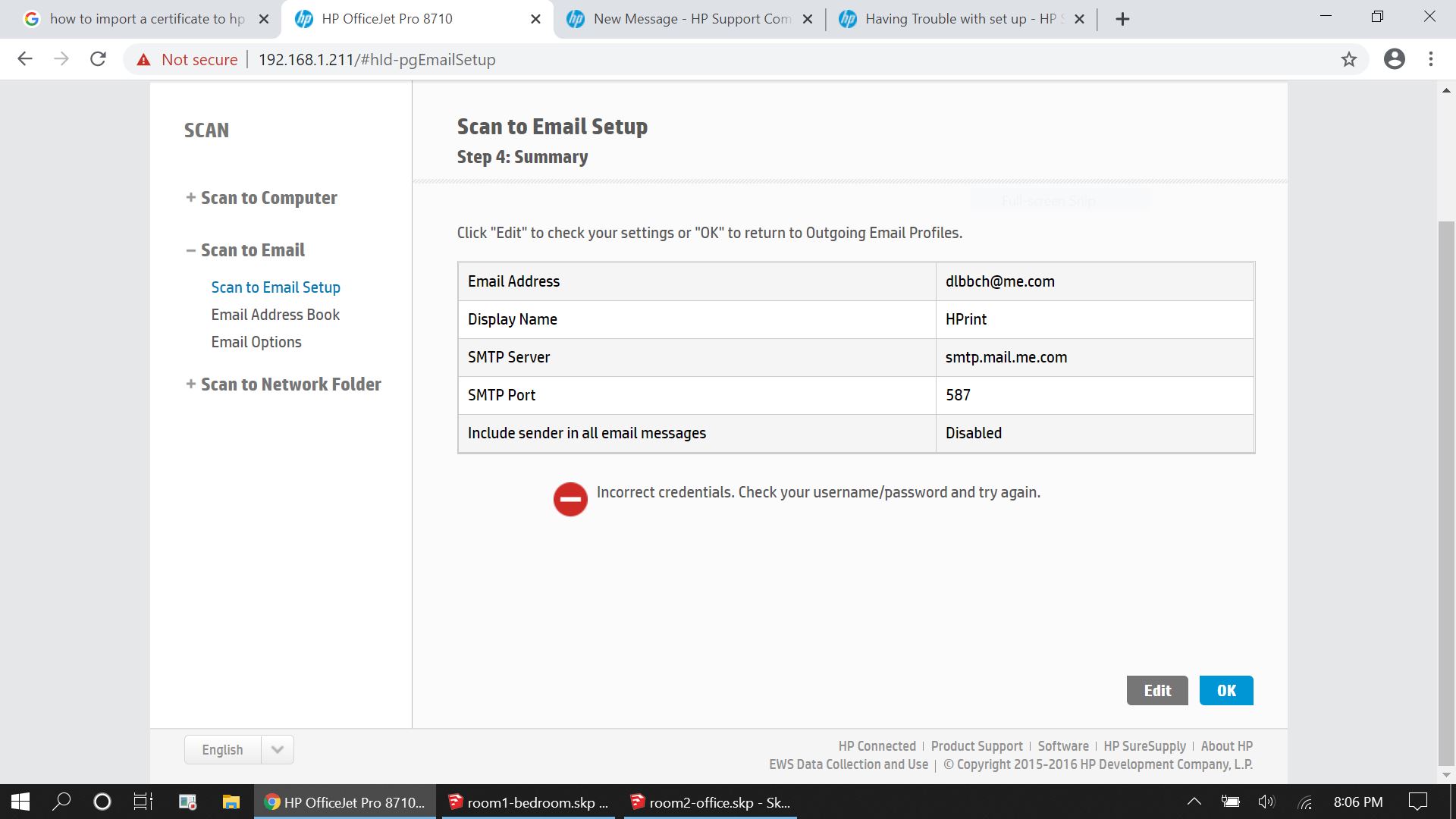1456x819 pixels.
Task: Open the Product Support footer link
Action: [977, 745]
